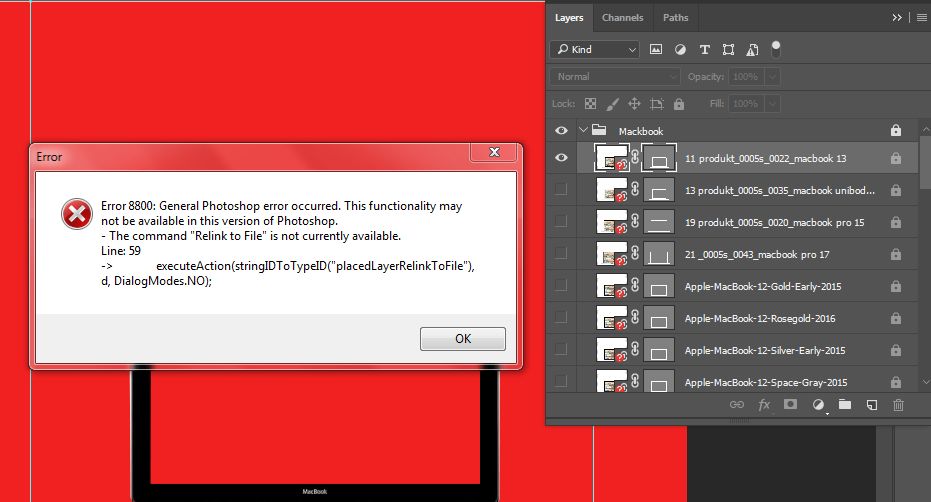The height and width of the screenshot is (502, 931).
Task: Click mask thumbnail of Silver-Early-2015 layer
Action: (x=659, y=350)
